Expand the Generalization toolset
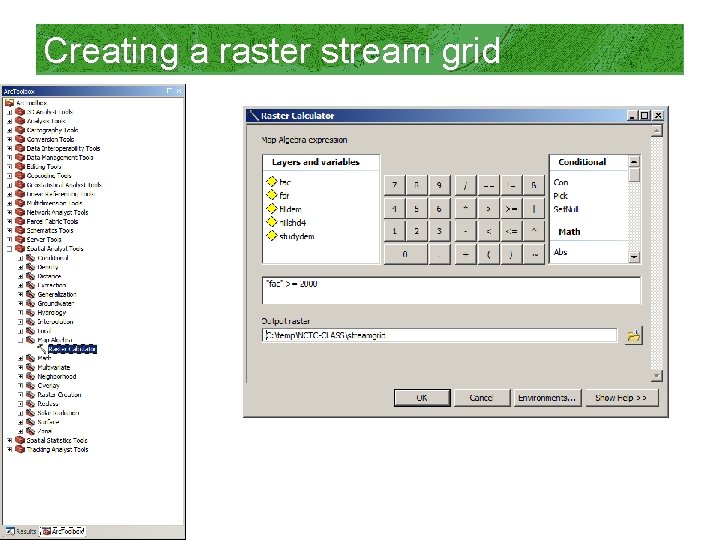720x540 pixels. (x=21, y=294)
